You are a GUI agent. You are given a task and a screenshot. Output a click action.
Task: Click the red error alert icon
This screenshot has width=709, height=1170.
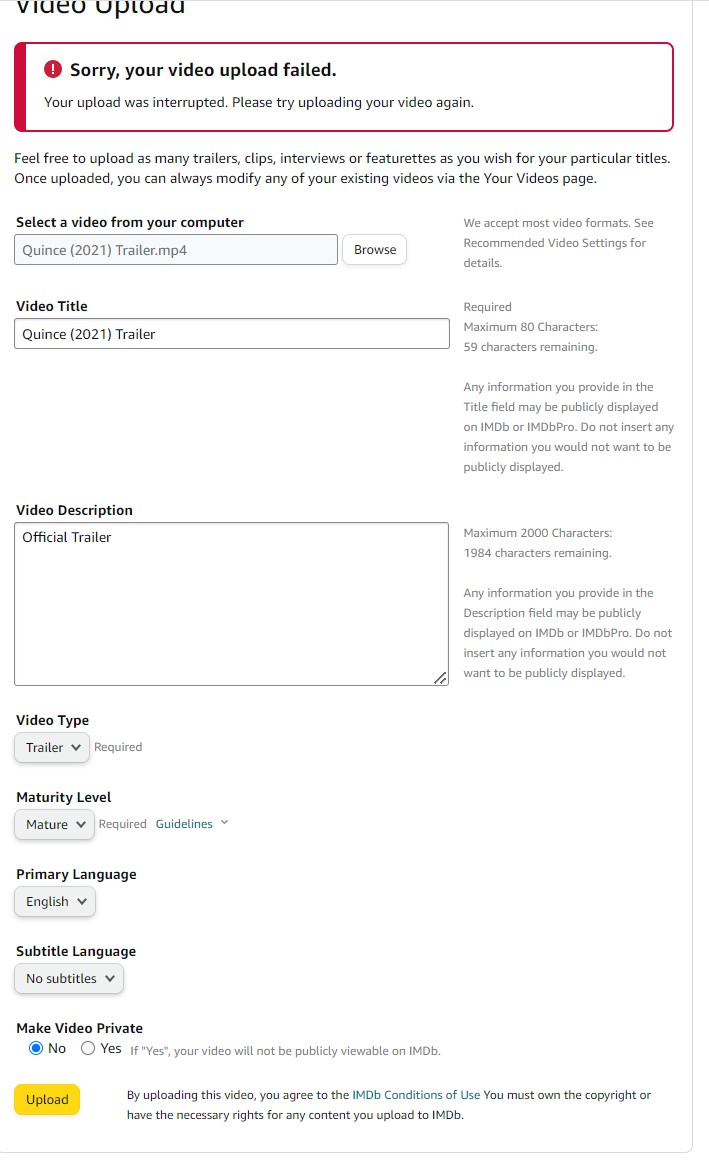click(54, 69)
